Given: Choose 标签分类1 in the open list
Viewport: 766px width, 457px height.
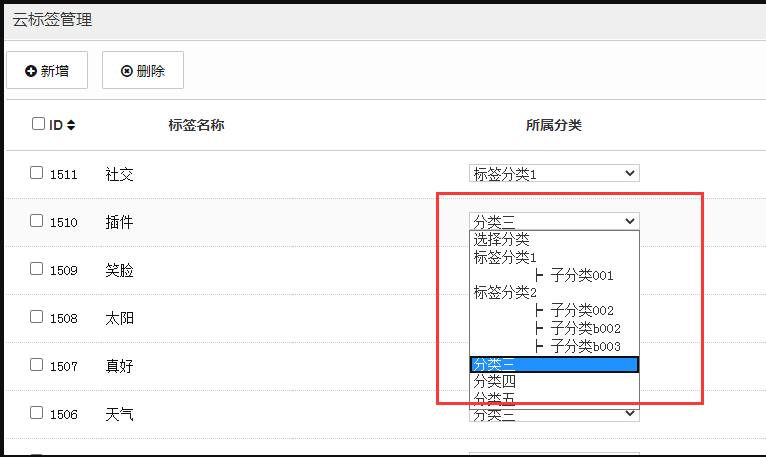Looking at the screenshot, I should click(554, 257).
